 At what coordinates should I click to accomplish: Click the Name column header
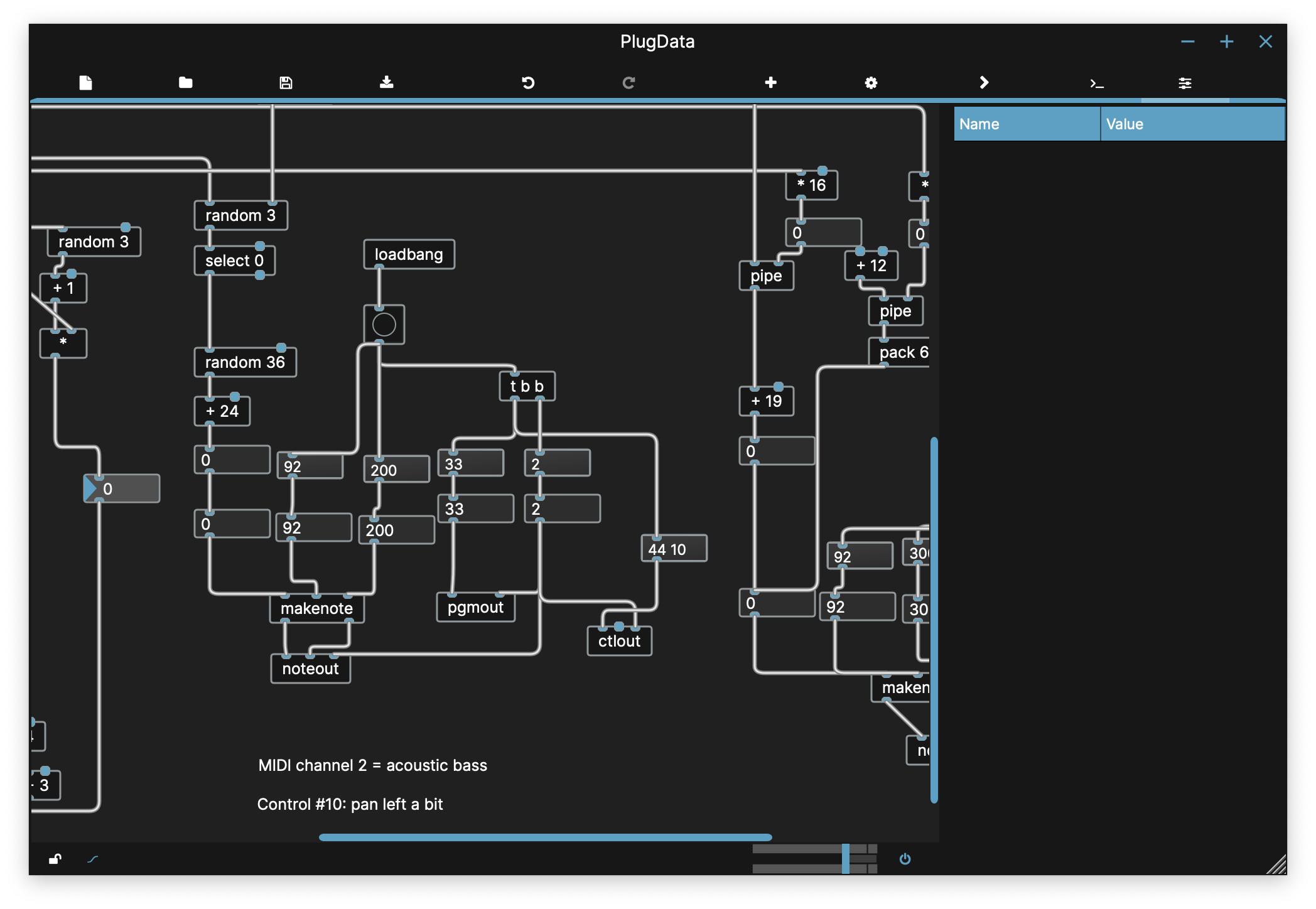click(x=1026, y=124)
